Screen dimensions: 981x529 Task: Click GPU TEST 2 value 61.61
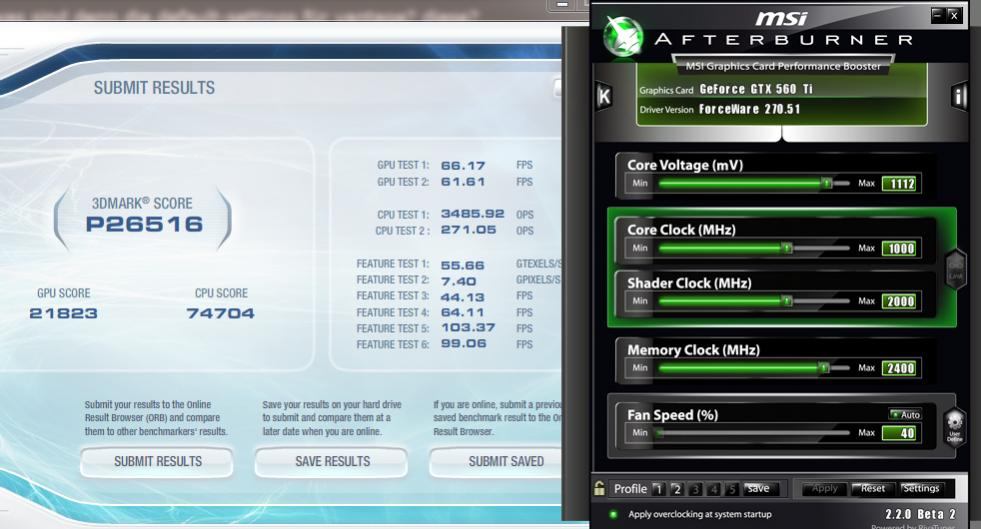[463, 182]
